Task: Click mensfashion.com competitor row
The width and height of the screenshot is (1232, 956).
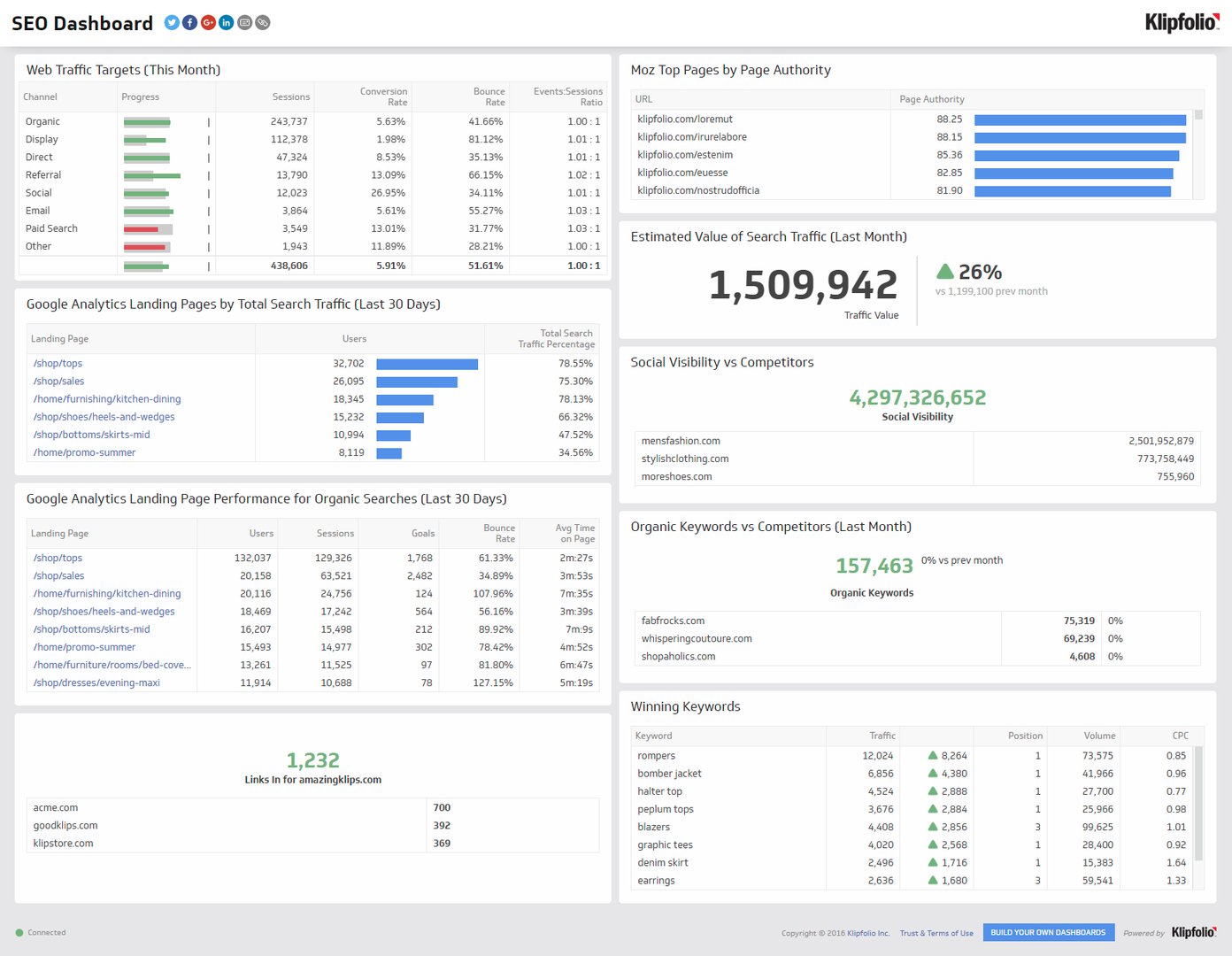Action: point(917,441)
